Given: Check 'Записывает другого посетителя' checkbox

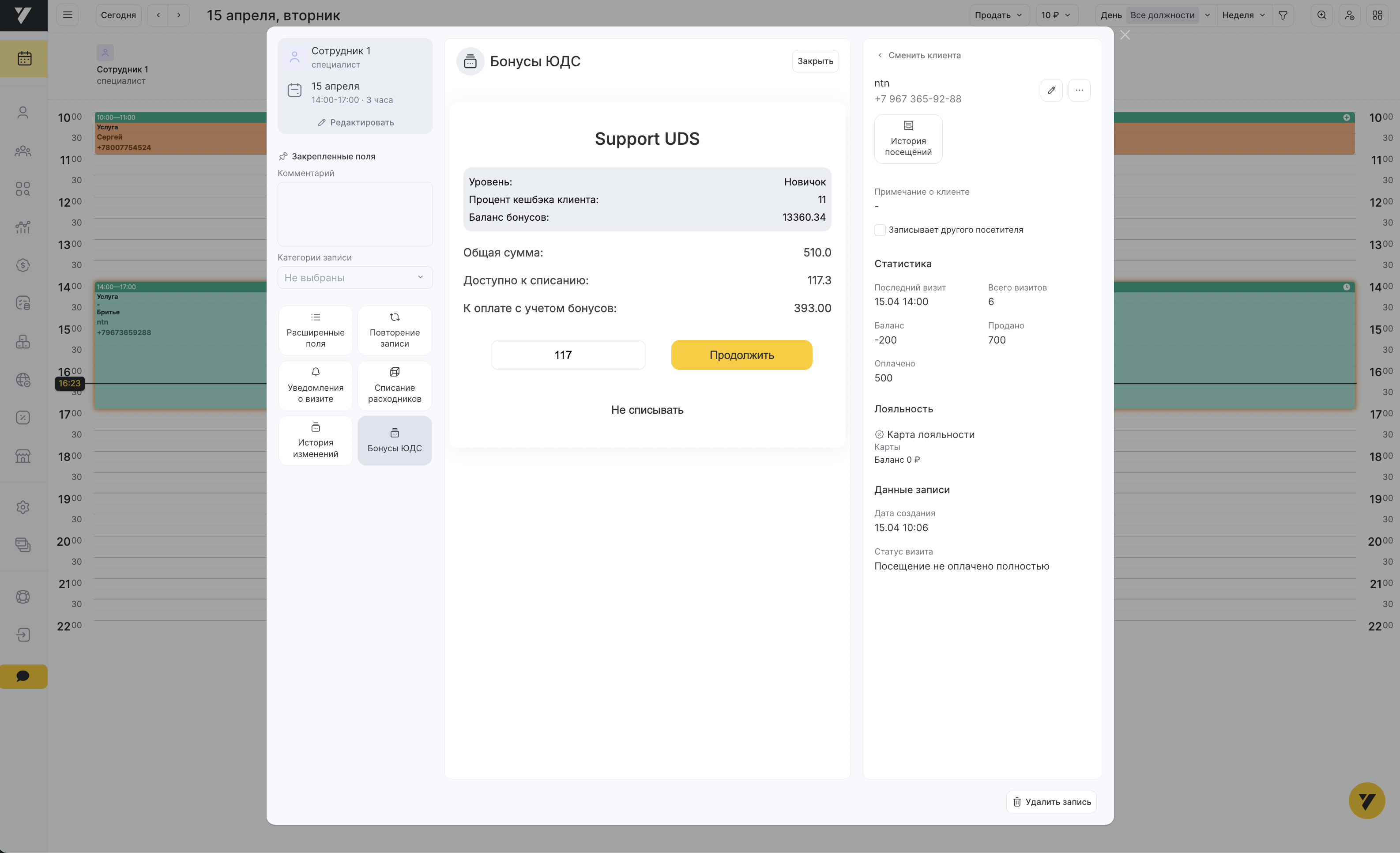Looking at the screenshot, I should 880,230.
